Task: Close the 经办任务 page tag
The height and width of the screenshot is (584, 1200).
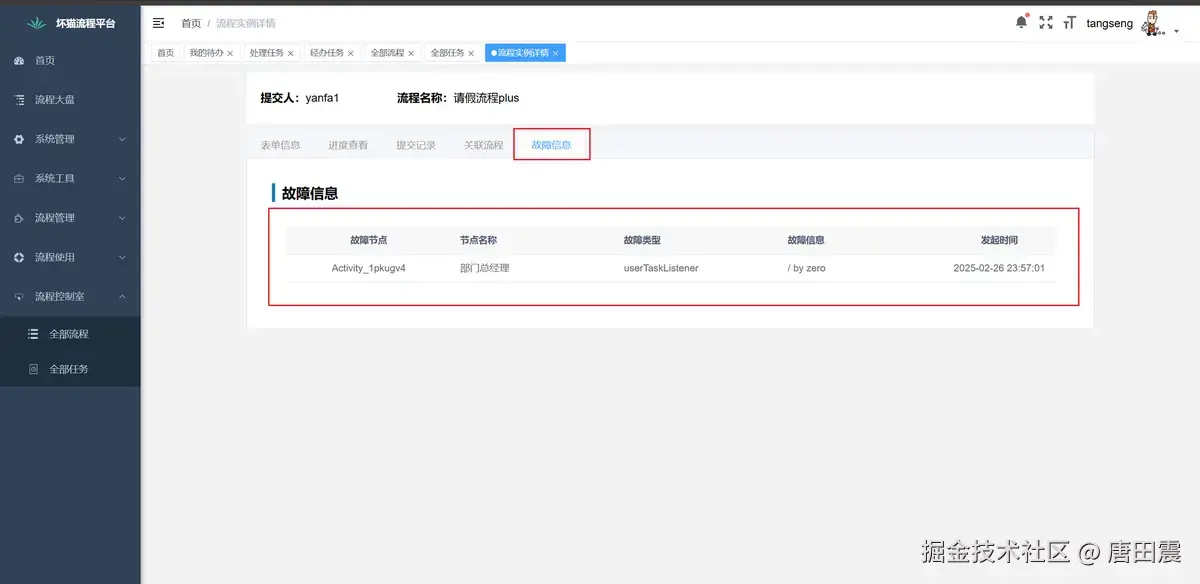Action: (x=350, y=53)
